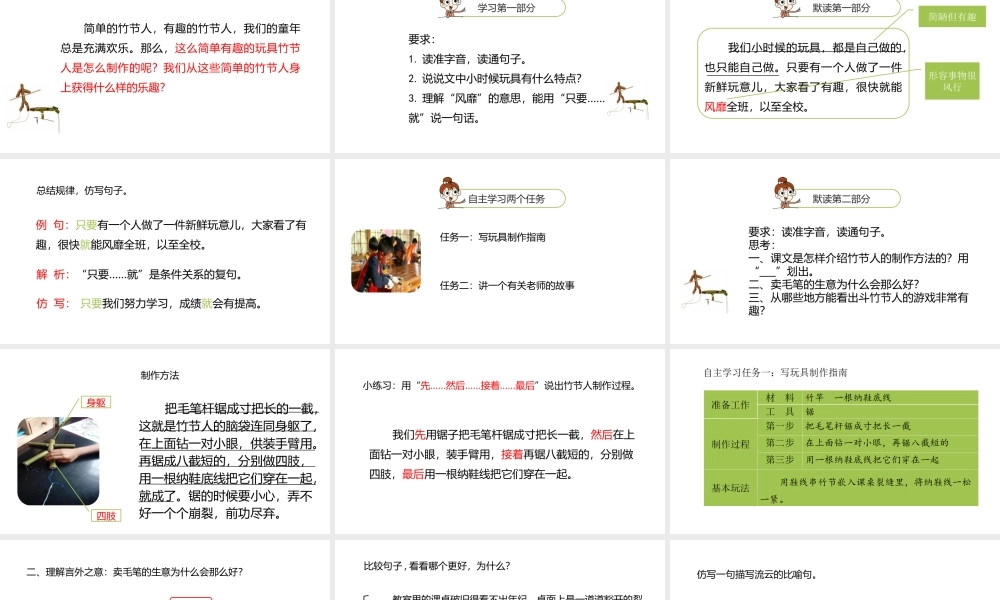Viewport: 1000px width, 600px height.
Task: Select the red highlighted word 风靡 in the sentence
Action: click(x=716, y=107)
